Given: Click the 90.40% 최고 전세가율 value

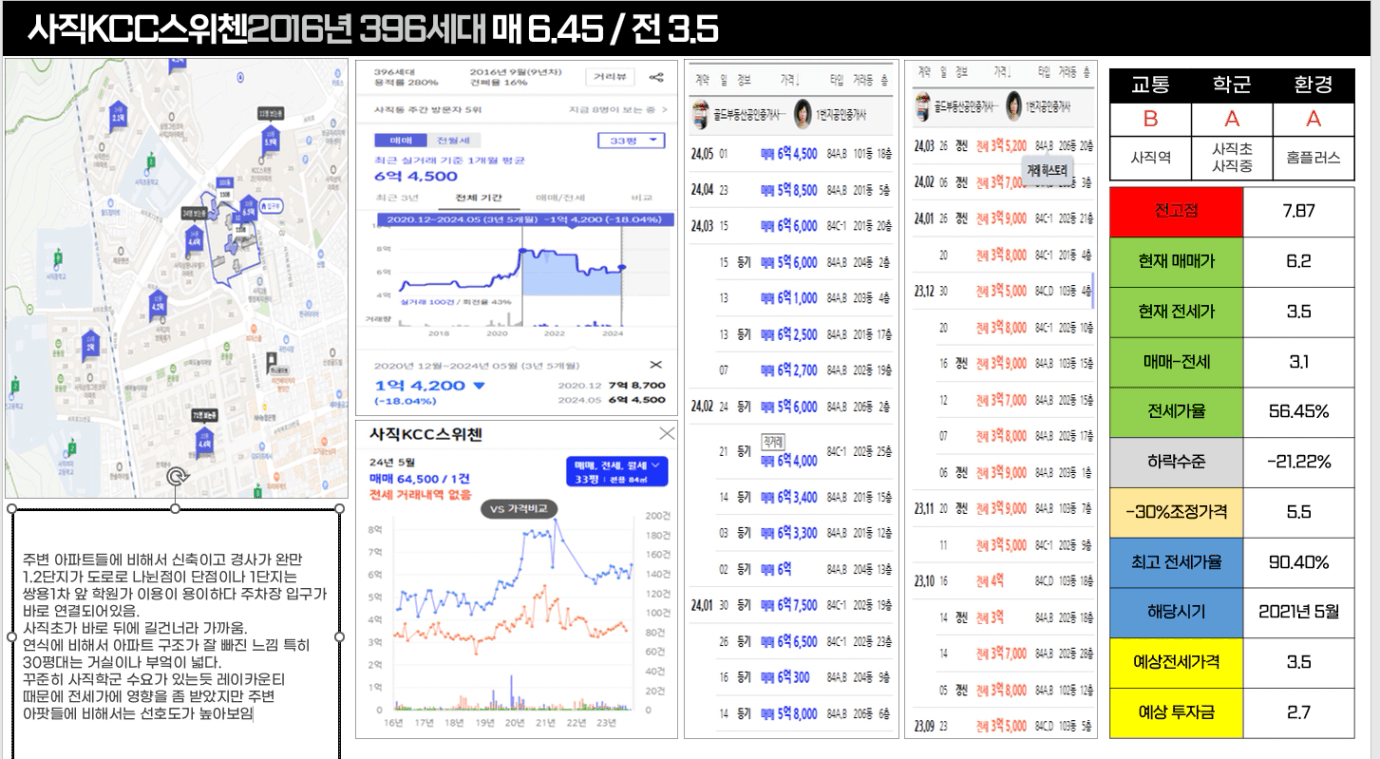Looking at the screenshot, I should point(1299,562).
